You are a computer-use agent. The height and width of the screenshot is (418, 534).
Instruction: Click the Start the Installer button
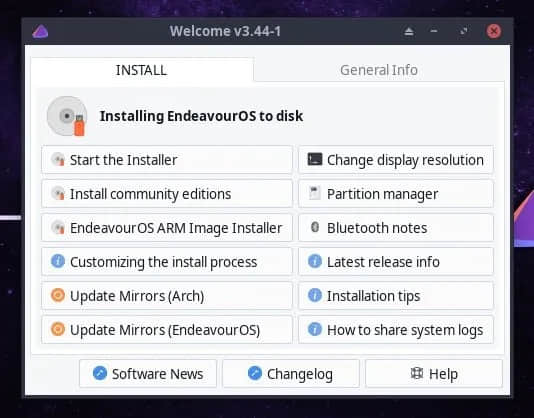[167, 160]
